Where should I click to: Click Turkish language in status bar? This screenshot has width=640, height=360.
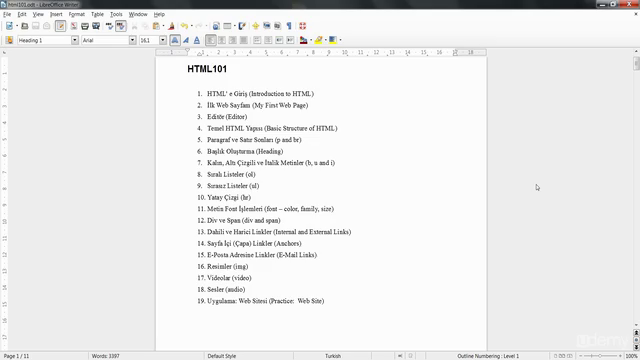pos(333,356)
